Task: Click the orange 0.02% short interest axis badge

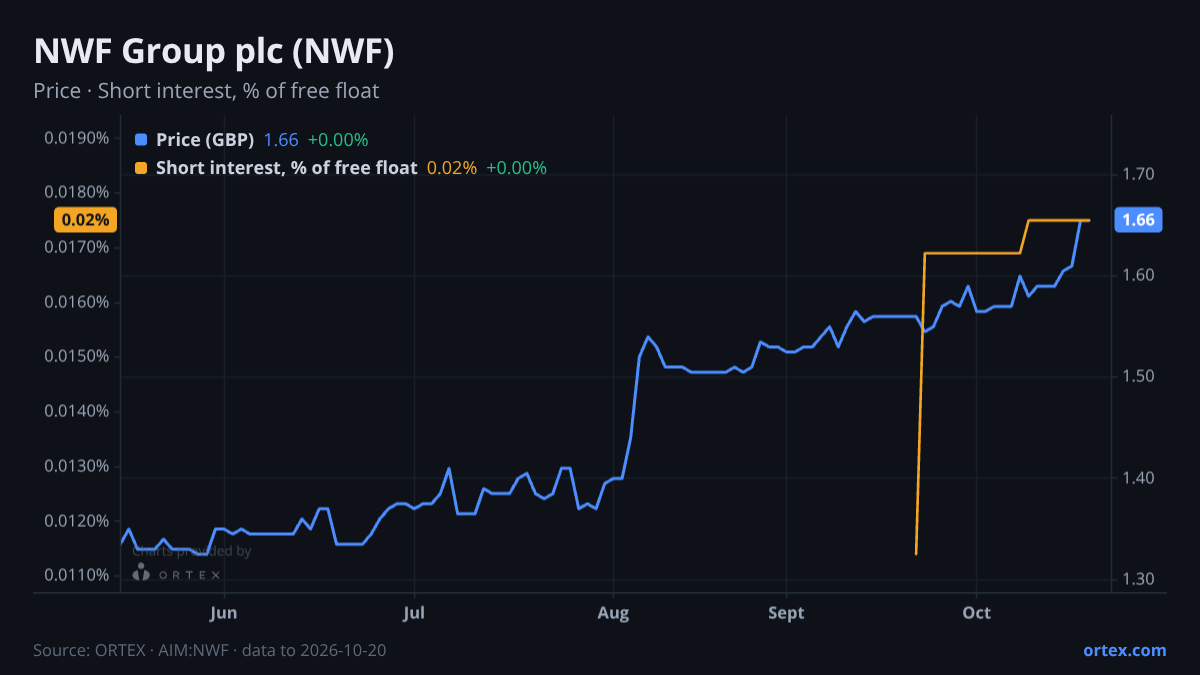Action: 85,220
